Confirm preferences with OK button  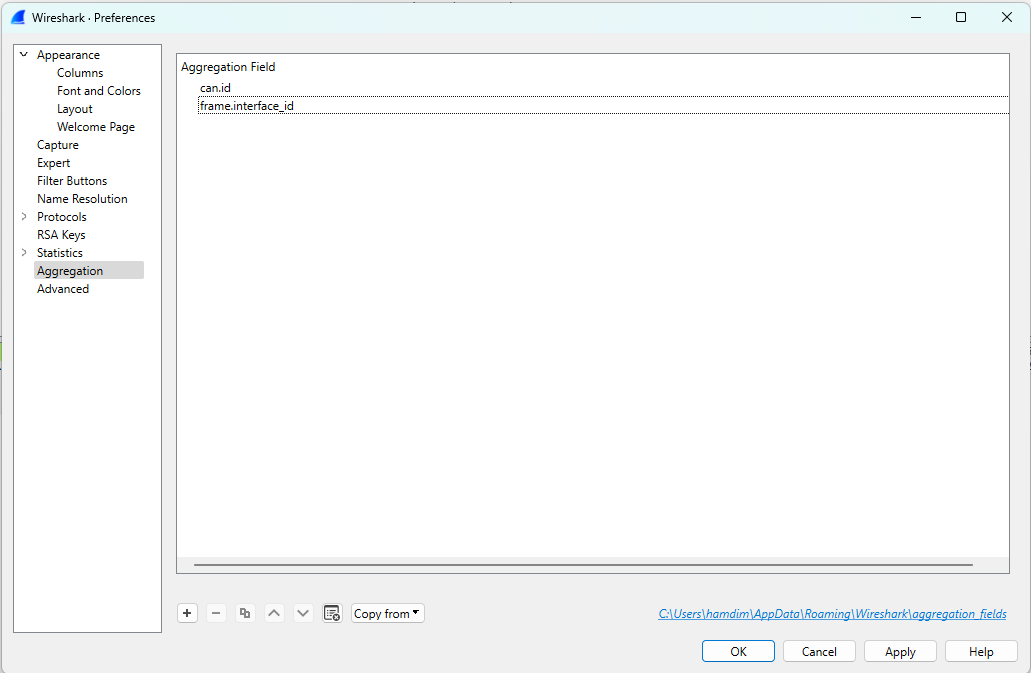[738, 651]
